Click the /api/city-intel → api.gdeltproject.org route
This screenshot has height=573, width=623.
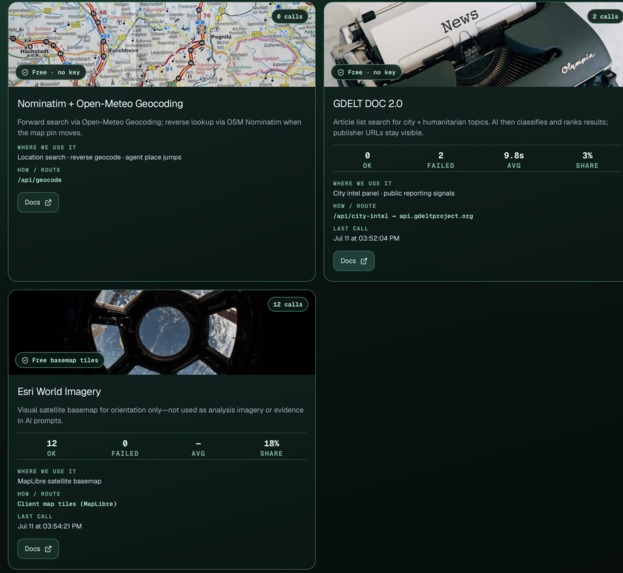[403, 216]
